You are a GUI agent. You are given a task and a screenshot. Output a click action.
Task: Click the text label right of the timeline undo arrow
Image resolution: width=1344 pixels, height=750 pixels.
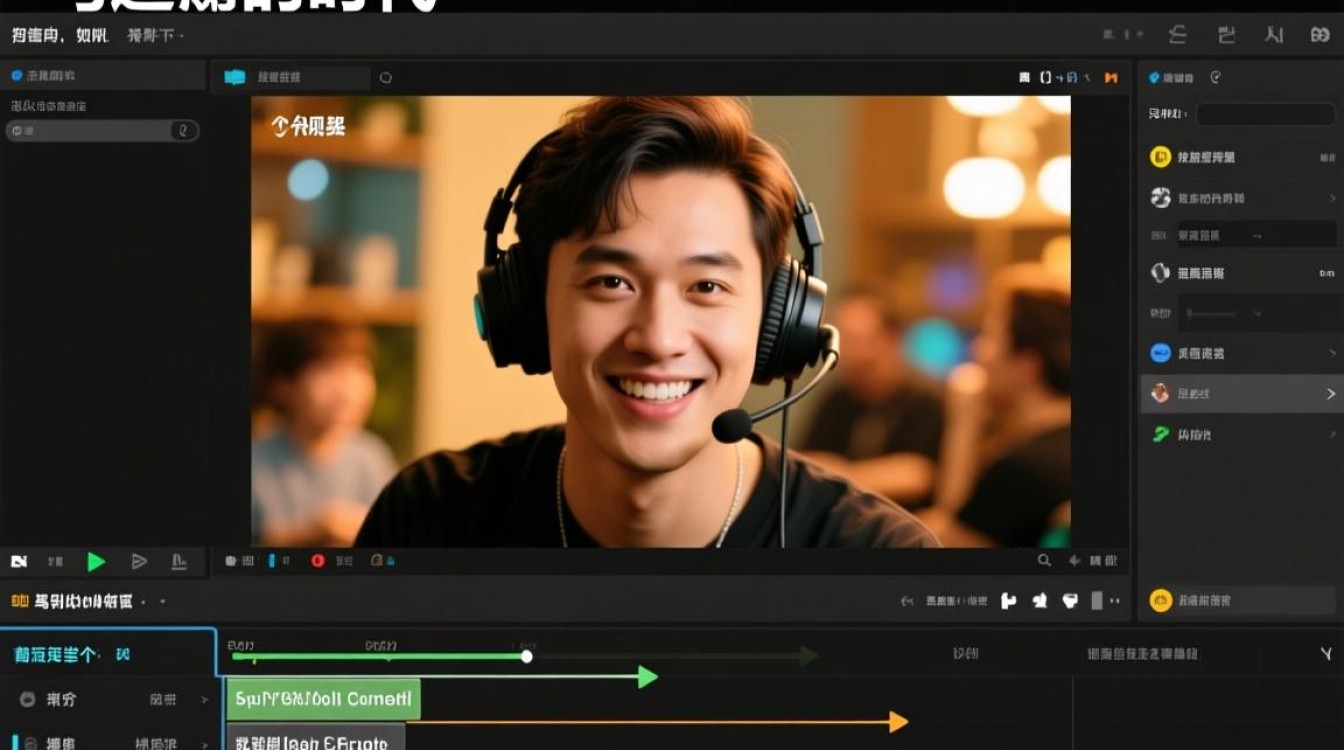point(957,601)
